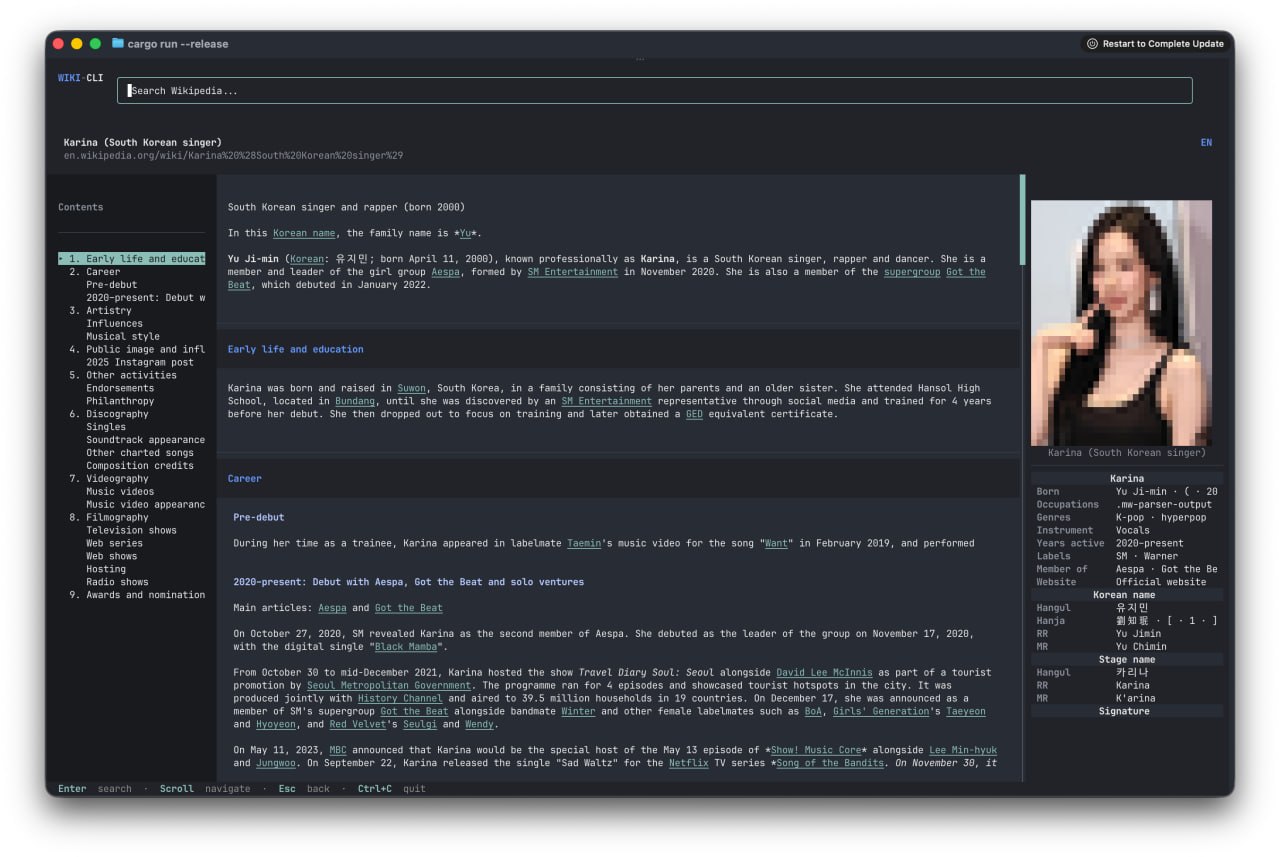Click the Esc back hint in status bar
Viewport: 1280px width, 857px height.
[304, 789]
